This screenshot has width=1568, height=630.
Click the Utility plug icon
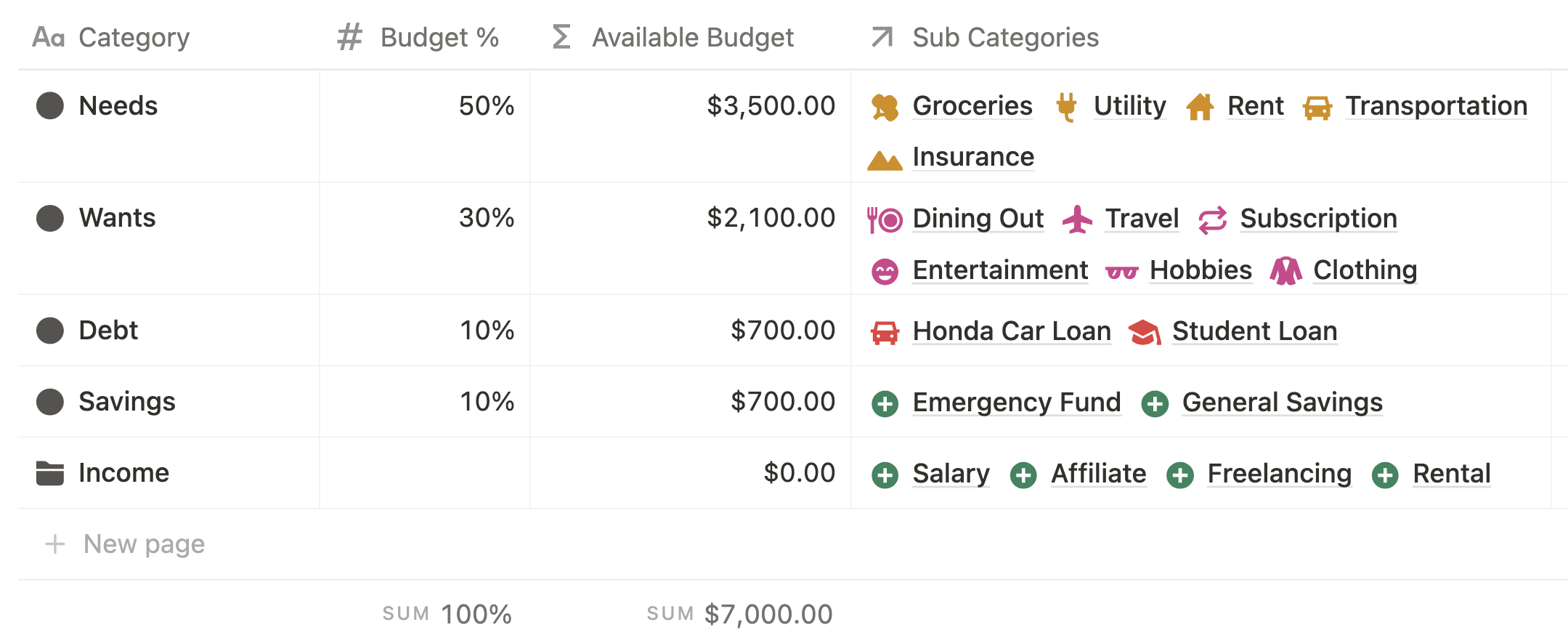click(1066, 107)
